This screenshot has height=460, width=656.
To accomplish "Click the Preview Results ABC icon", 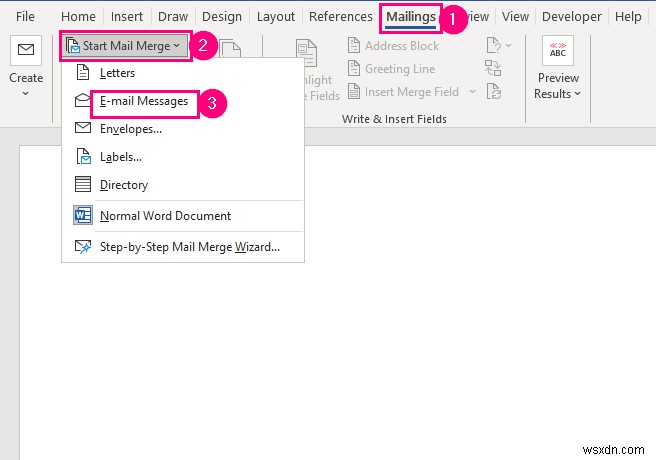I will pos(558,50).
